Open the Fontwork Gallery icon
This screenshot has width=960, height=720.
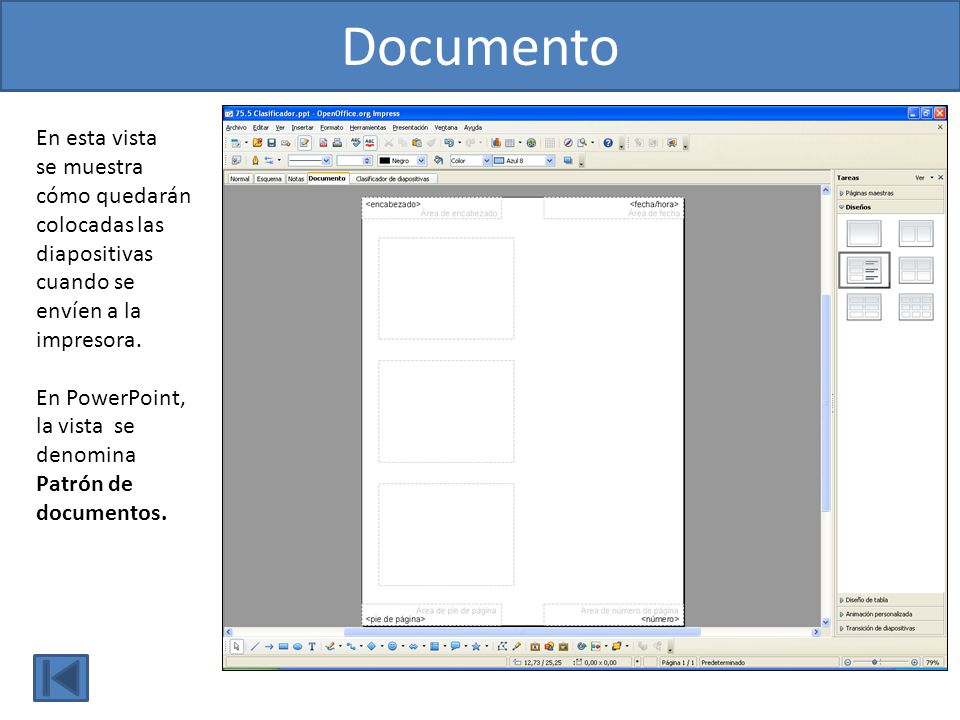coord(534,647)
